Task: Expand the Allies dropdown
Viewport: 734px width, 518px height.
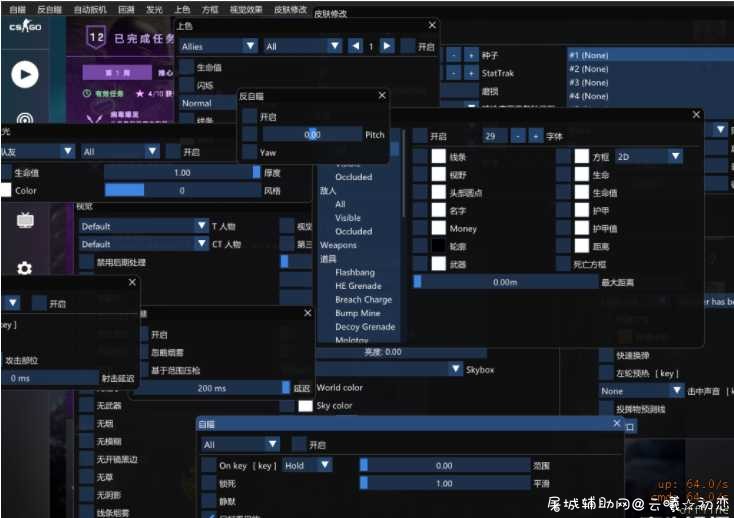Action: click(x=218, y=46)
